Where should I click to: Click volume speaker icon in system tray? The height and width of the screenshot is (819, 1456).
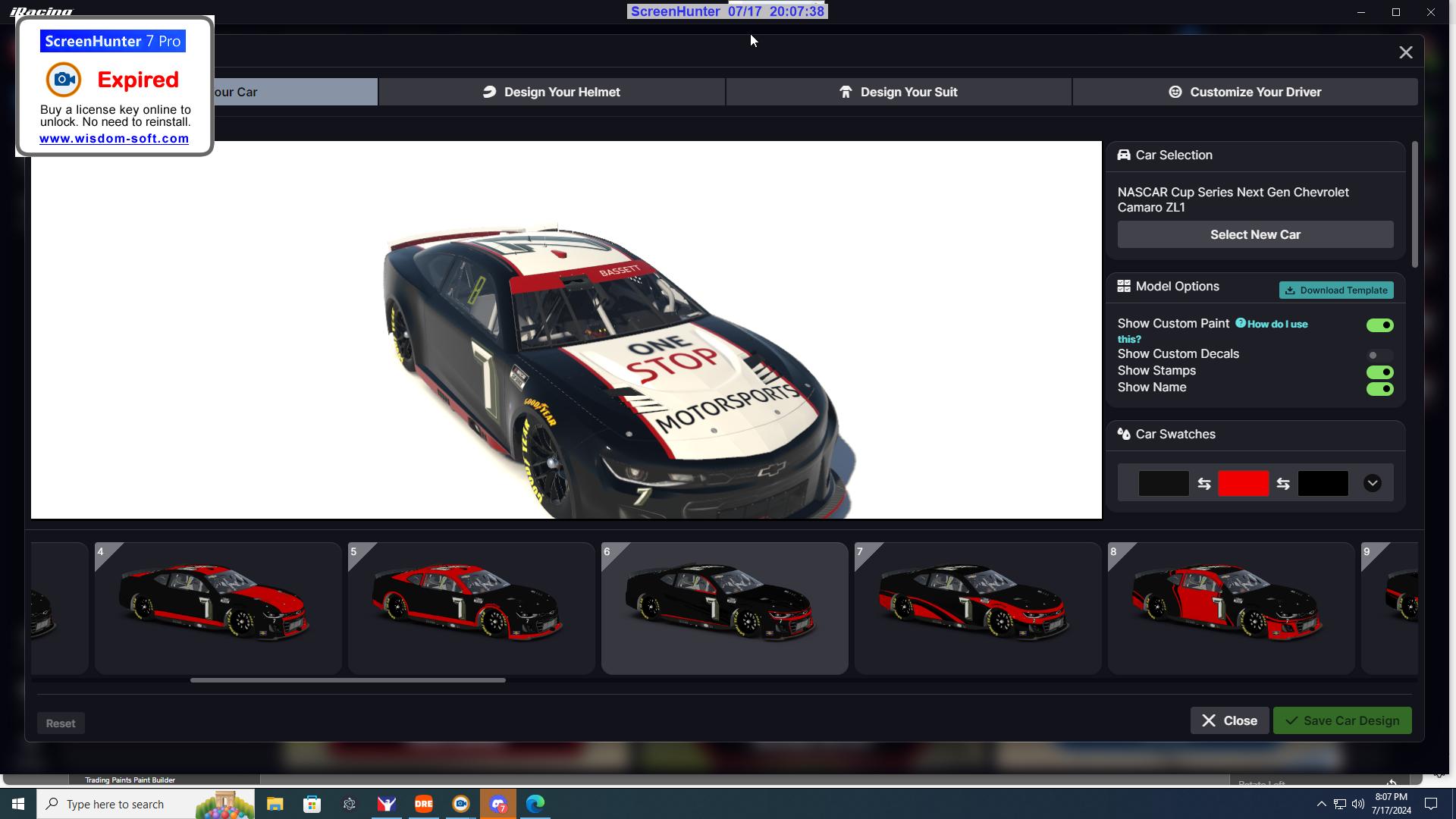click(1357, 804)
